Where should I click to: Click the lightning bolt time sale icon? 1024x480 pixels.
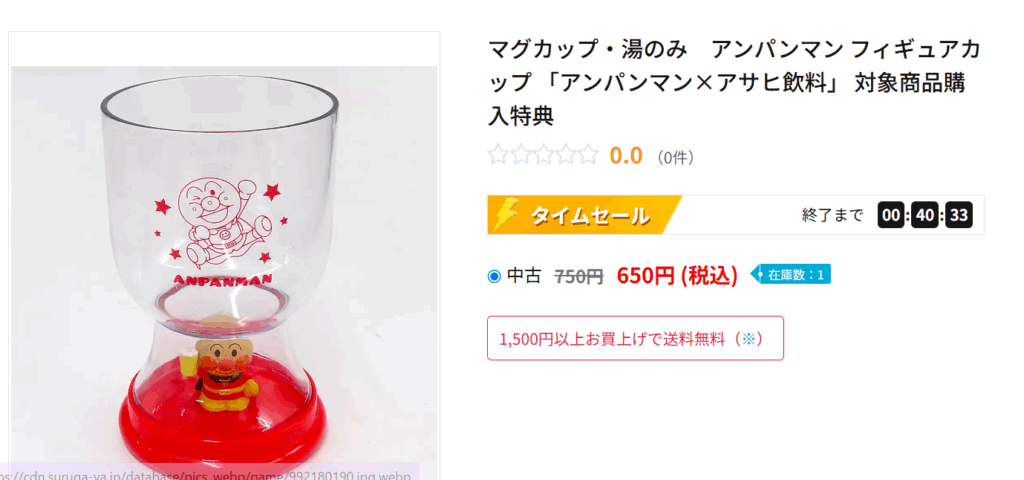click(507, 214)
